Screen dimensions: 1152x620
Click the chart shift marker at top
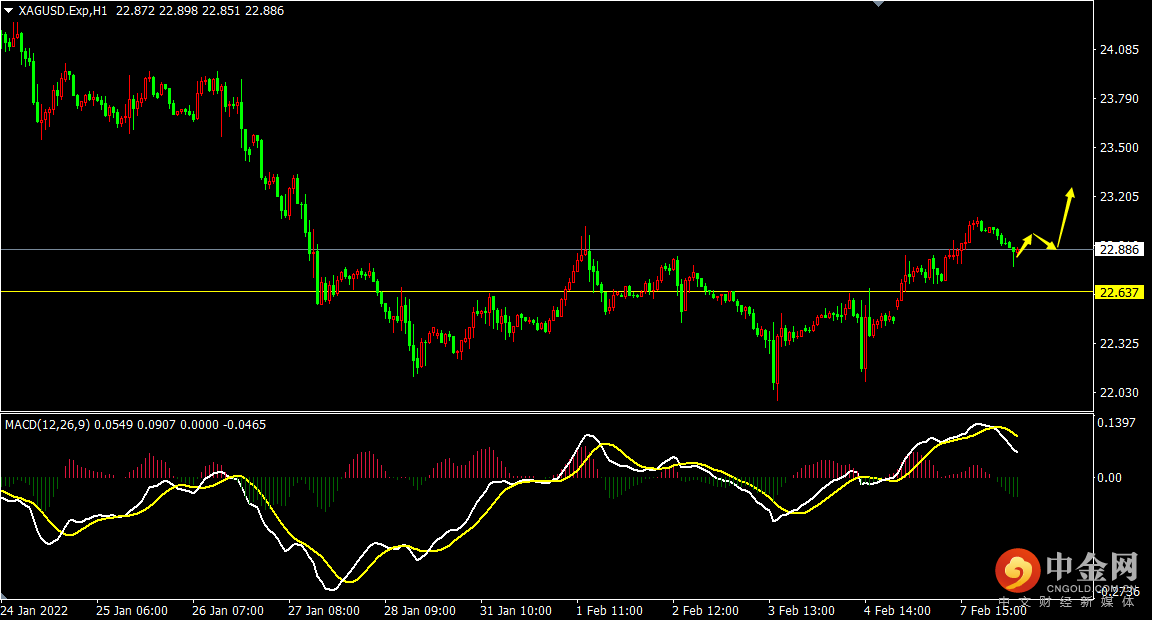point(878,4)
